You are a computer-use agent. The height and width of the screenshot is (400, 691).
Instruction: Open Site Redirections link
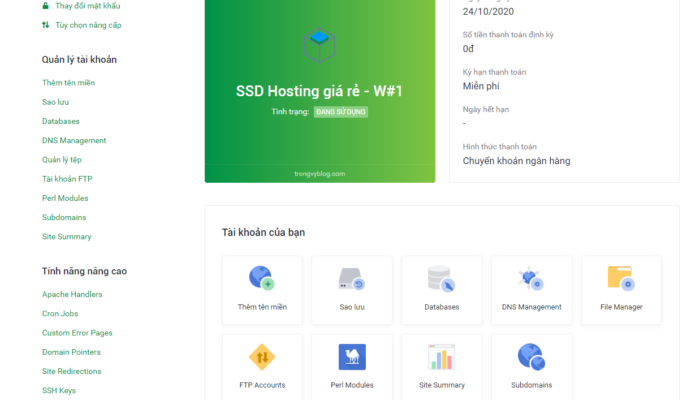(x=71, y=371)
